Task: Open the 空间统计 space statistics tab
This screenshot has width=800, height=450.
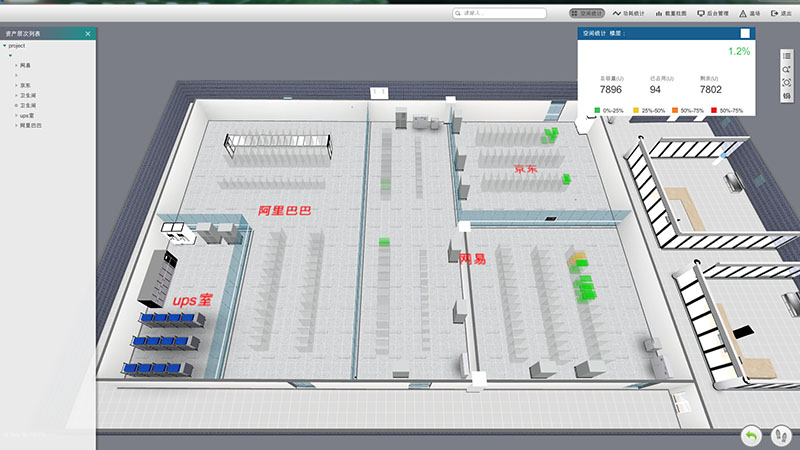Action: tap(588, 13)
